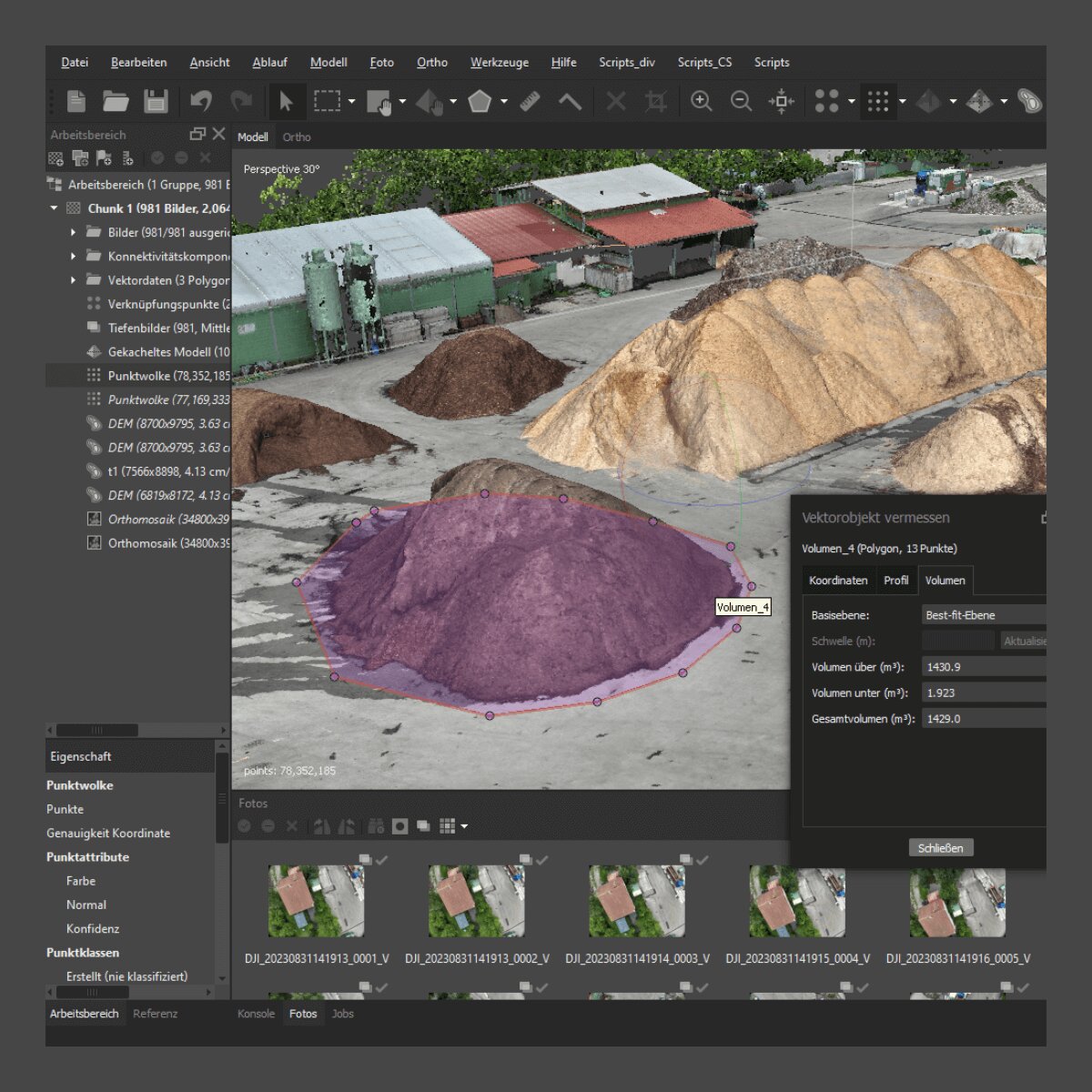The height and width of the screenshot is (1092, 1092).
Task: Click the Reset View crosshair icon
Action: point(781,101)
